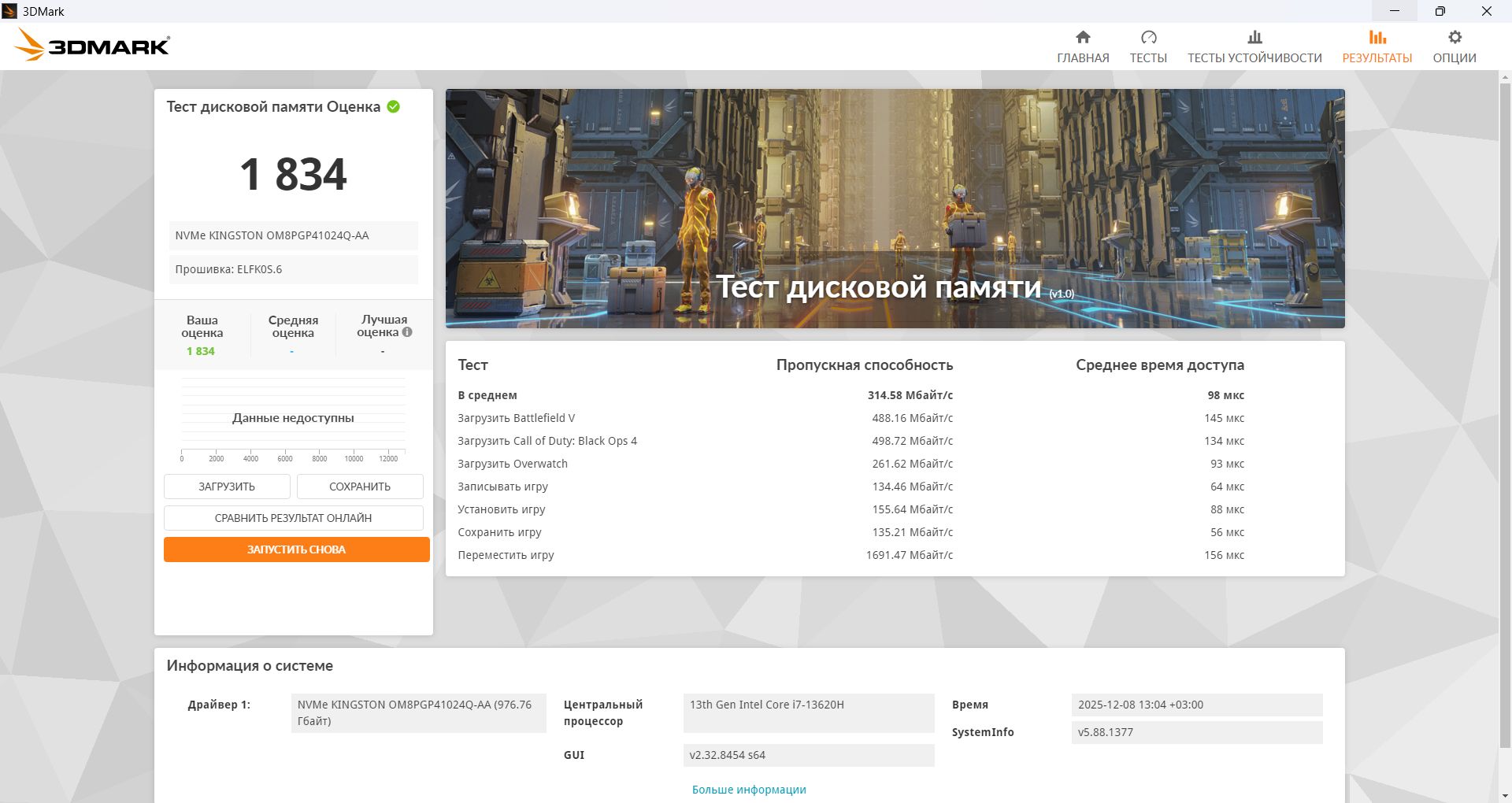Click the home icon above ГЛАВНАЯ
This screenshot has height=803, width=1512.
1083,37
